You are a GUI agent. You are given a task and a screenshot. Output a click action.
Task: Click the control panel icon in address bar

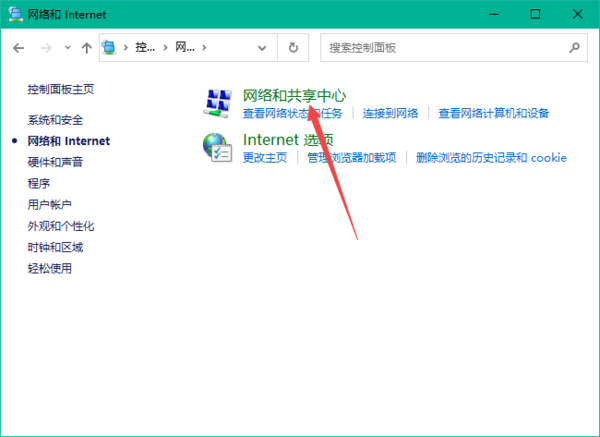(110, 47)
